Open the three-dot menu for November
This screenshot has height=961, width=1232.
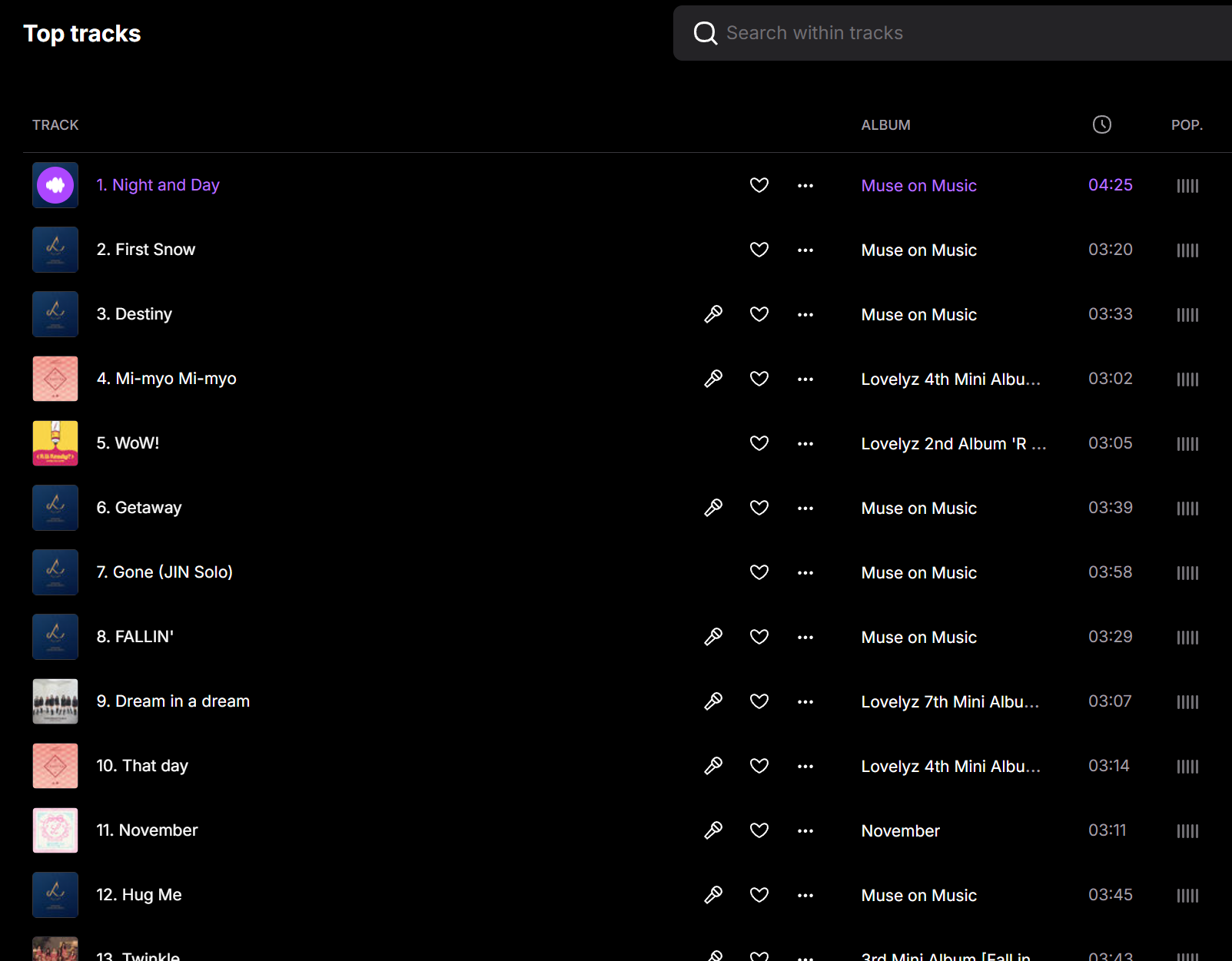pyautogui.click(x=805, y=831)
